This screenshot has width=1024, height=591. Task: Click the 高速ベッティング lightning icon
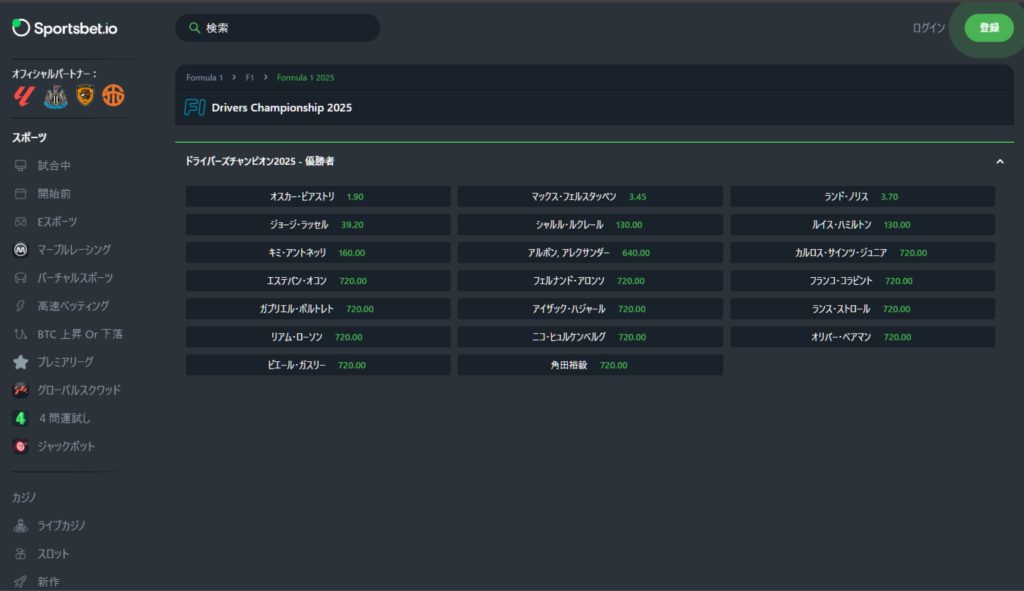pyautogui.click(x=21, y=306)
